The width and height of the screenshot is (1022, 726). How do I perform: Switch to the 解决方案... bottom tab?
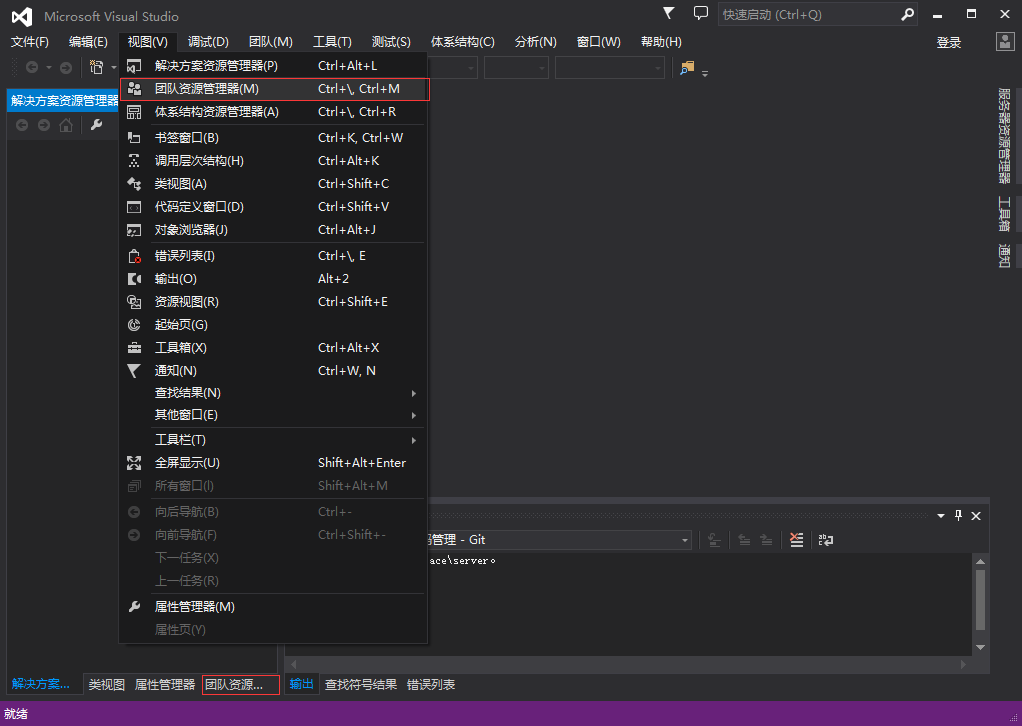(40, 684)
